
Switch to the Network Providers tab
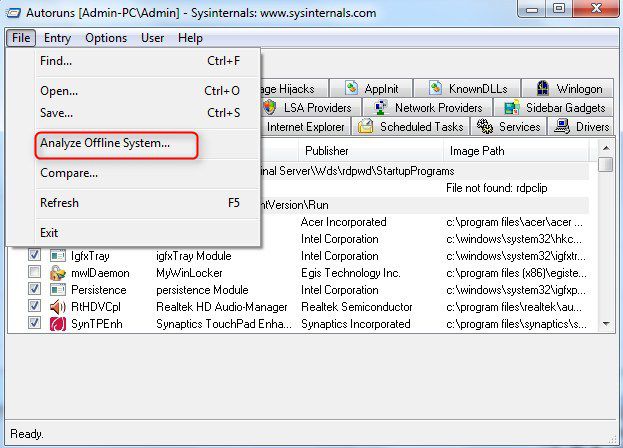[428, 107]
